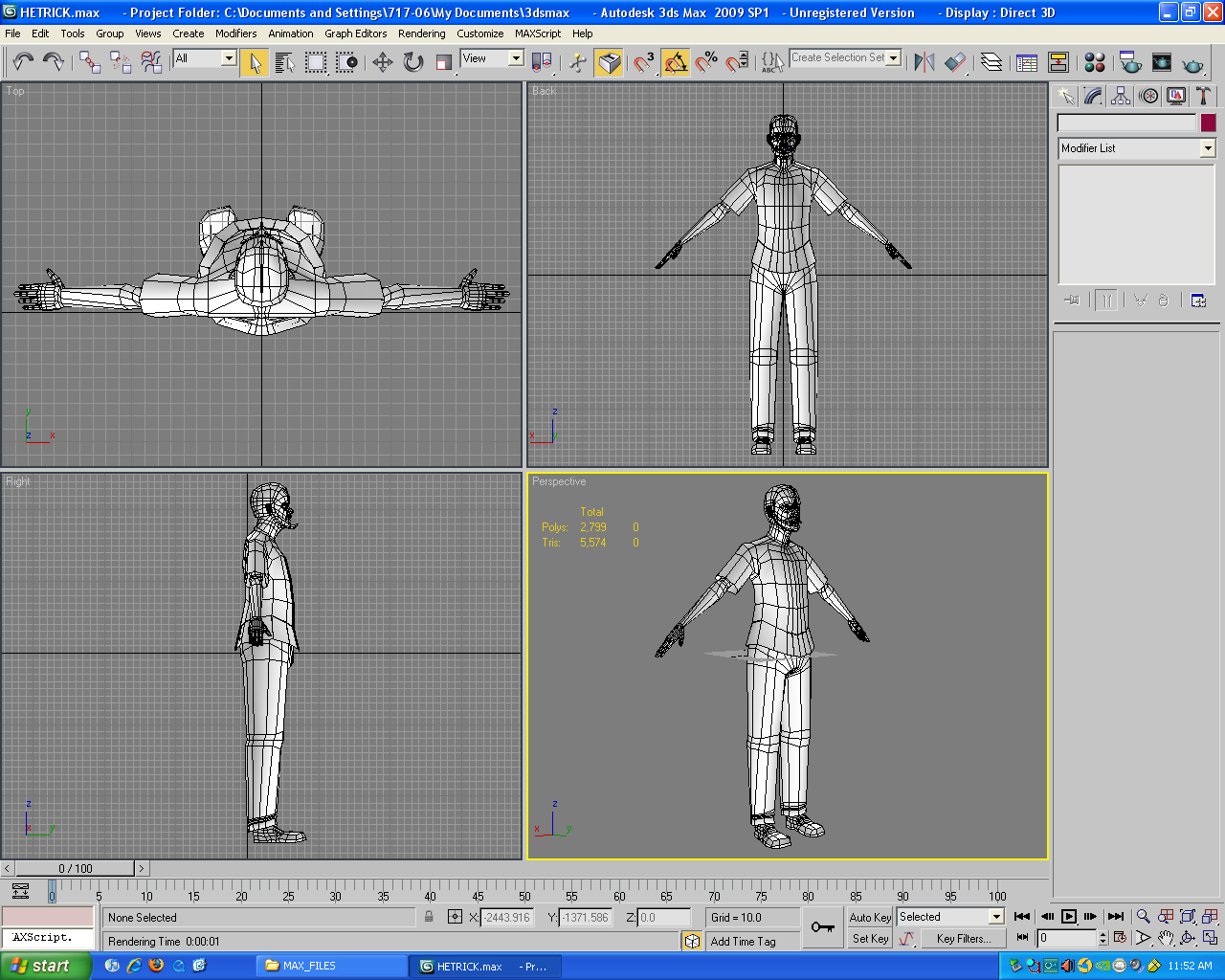Viewport: 1225px width, 980px height.
Task: Click the large Set Keys key button
Action: tap(822, 926)
